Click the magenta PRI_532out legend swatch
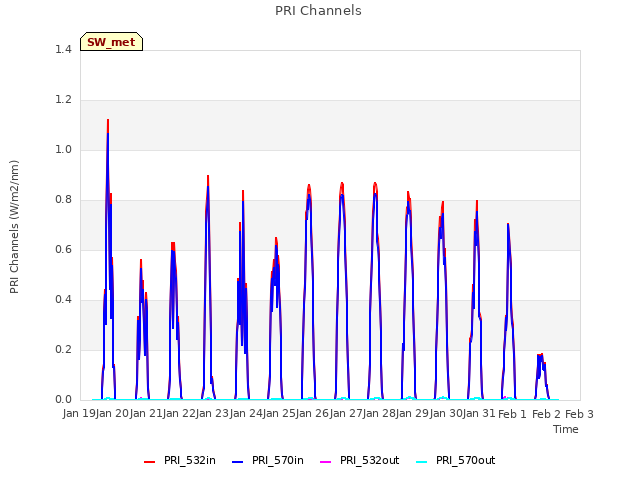640x480 pixels. click(325, 462)
